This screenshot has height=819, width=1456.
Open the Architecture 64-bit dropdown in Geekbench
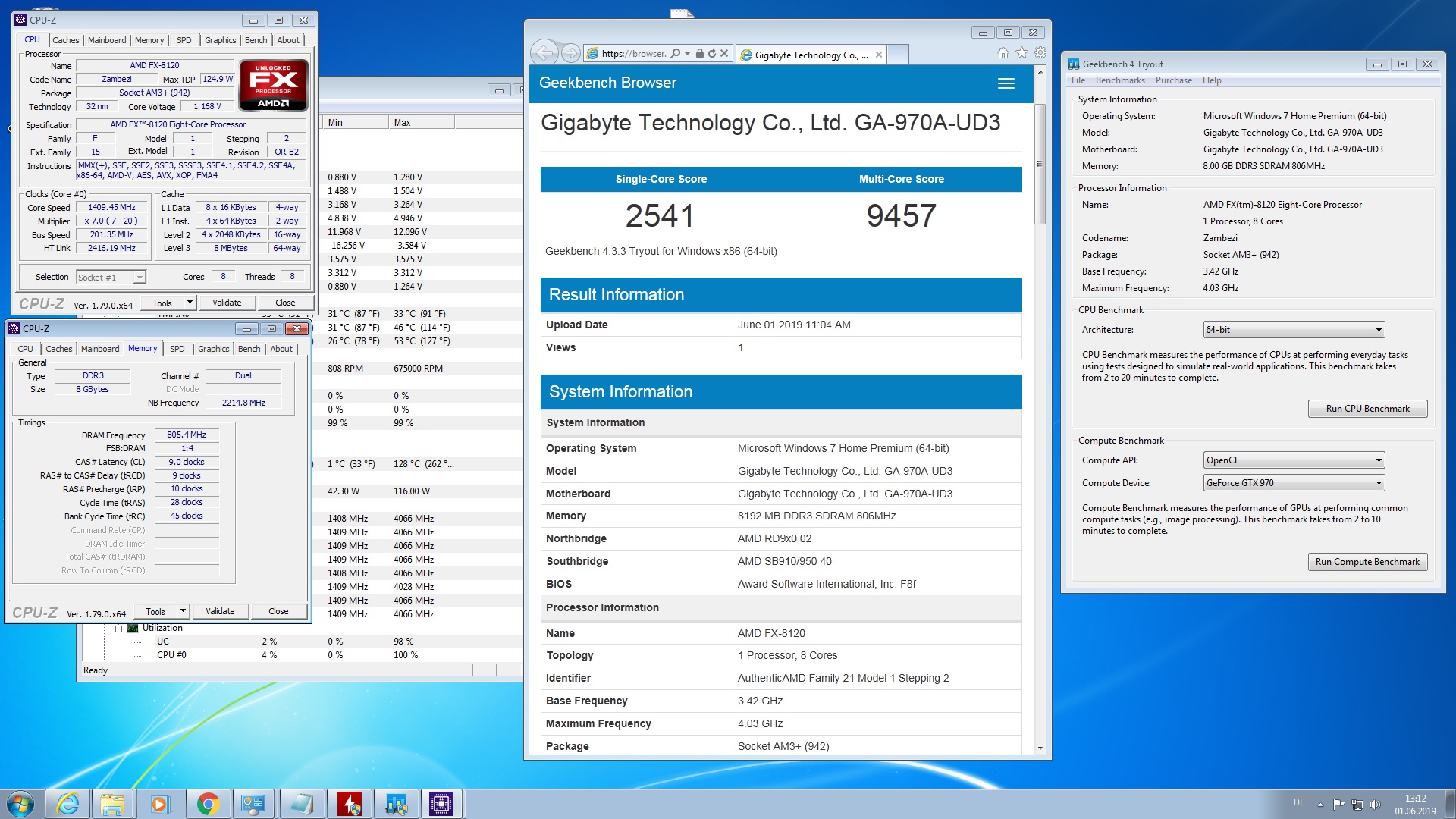tap(1294, 330)
